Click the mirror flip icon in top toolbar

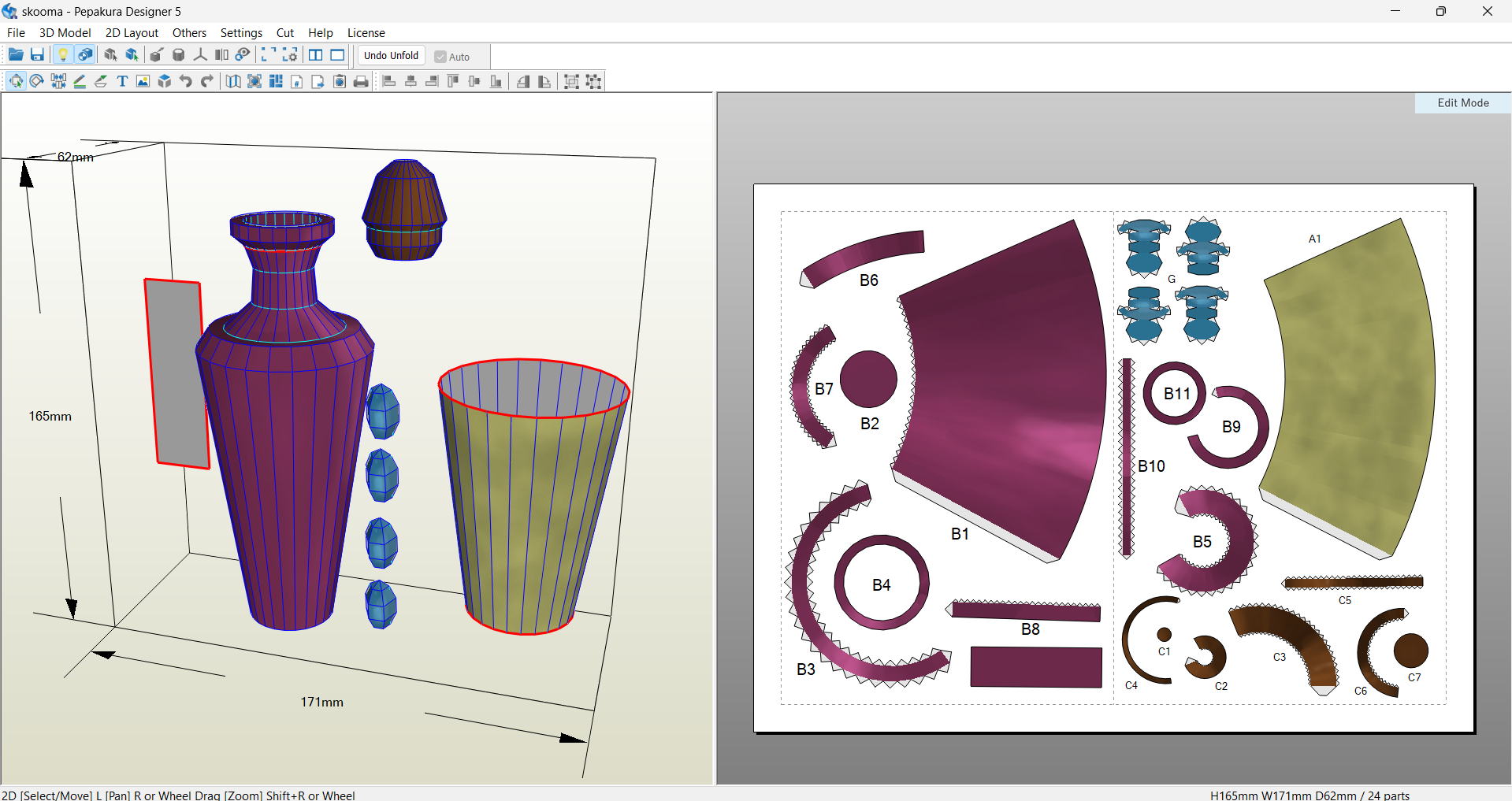(x=221, y=55)
